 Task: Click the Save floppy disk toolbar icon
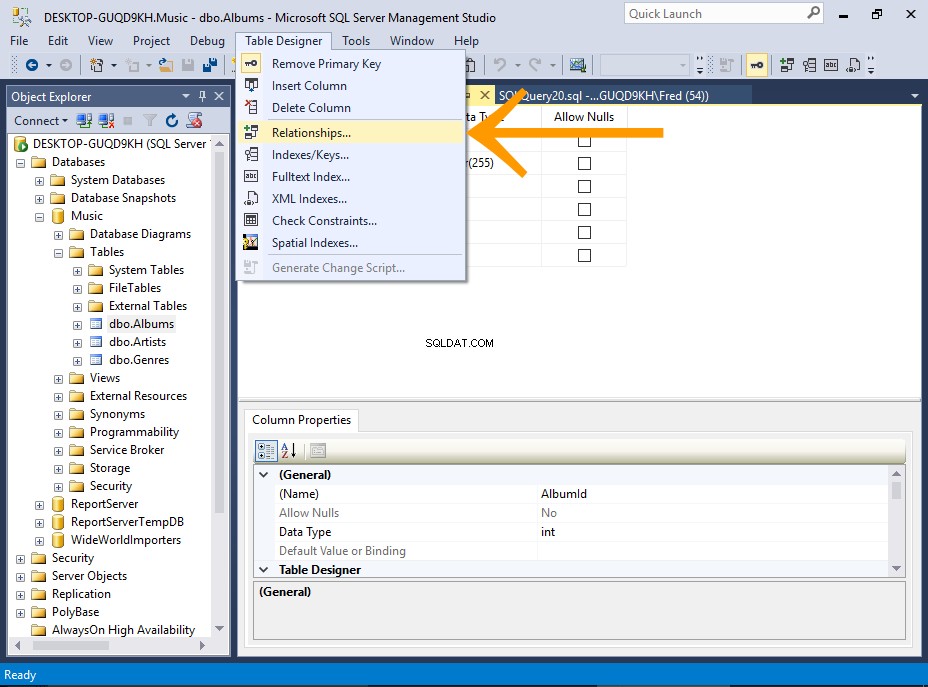[188, 65]
